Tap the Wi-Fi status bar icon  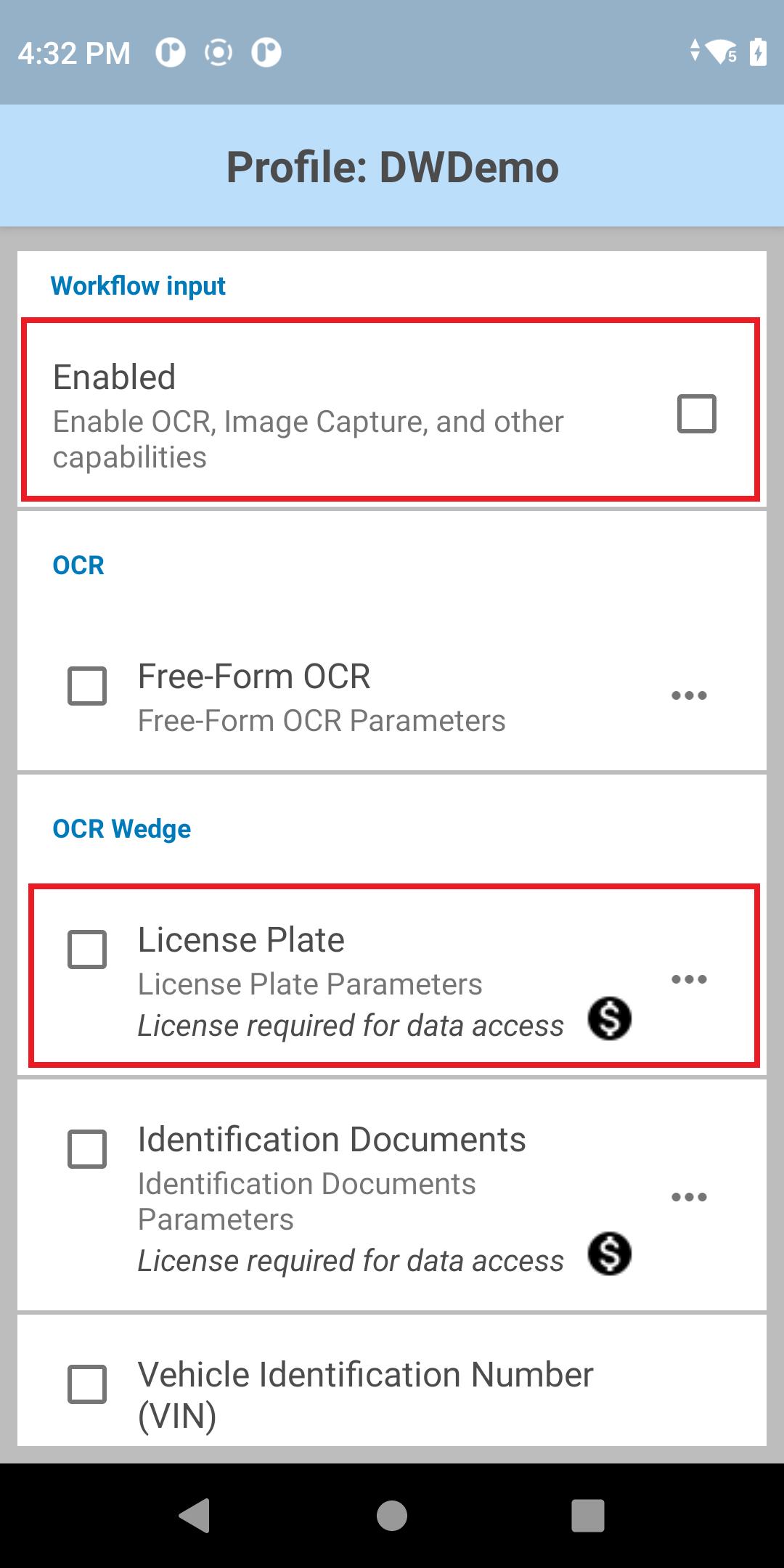[721, 52]
